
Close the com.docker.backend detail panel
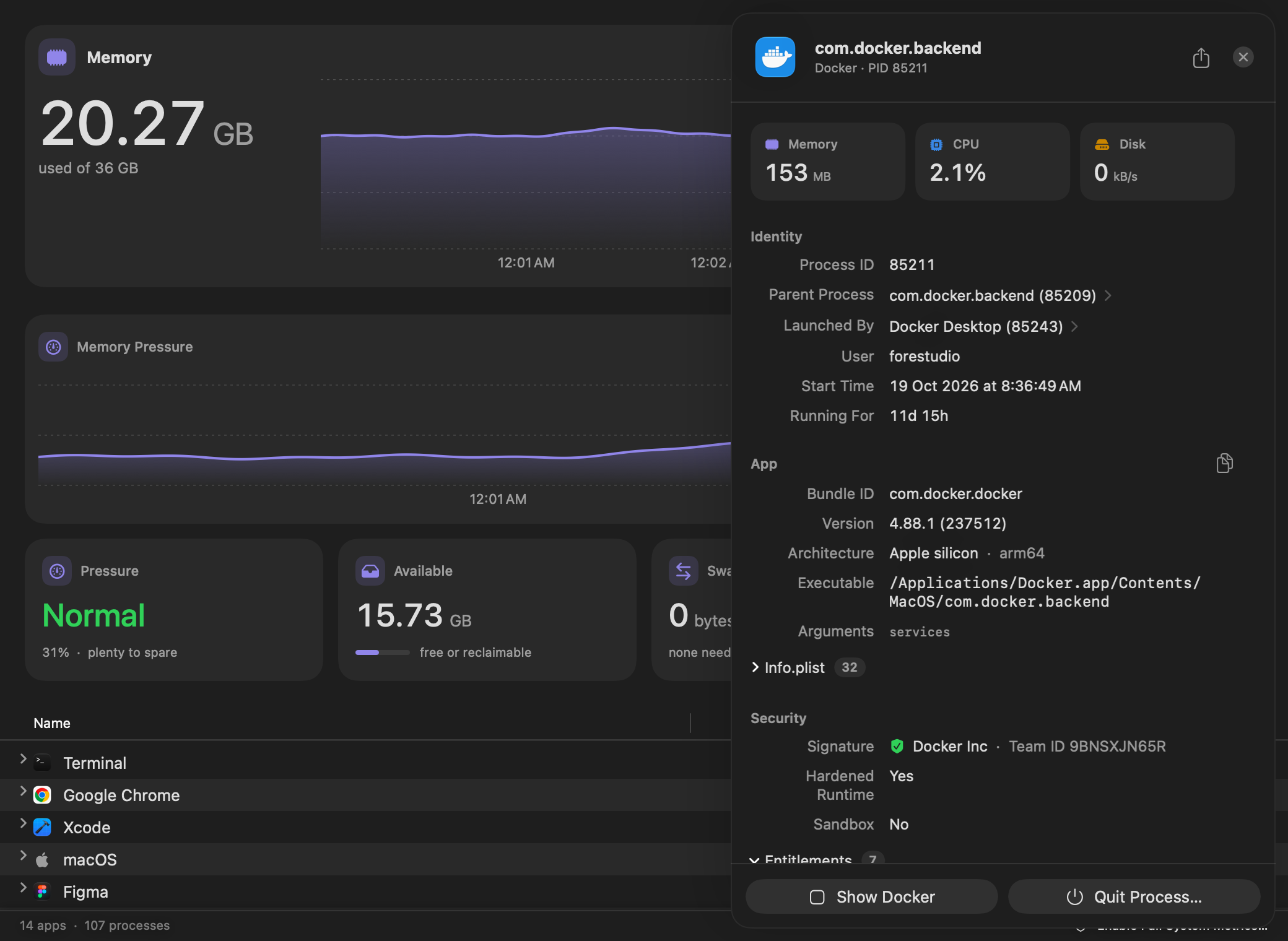tap(1243, 57)
